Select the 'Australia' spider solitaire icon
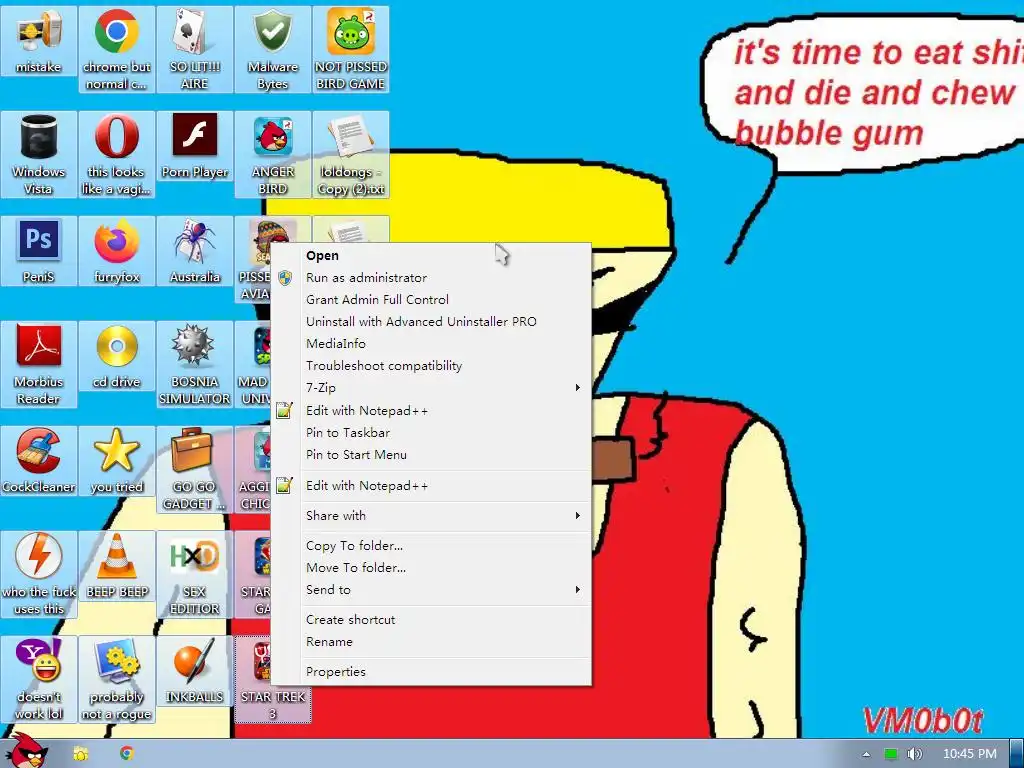This screenshot has width=1024, height=768. 195,251
